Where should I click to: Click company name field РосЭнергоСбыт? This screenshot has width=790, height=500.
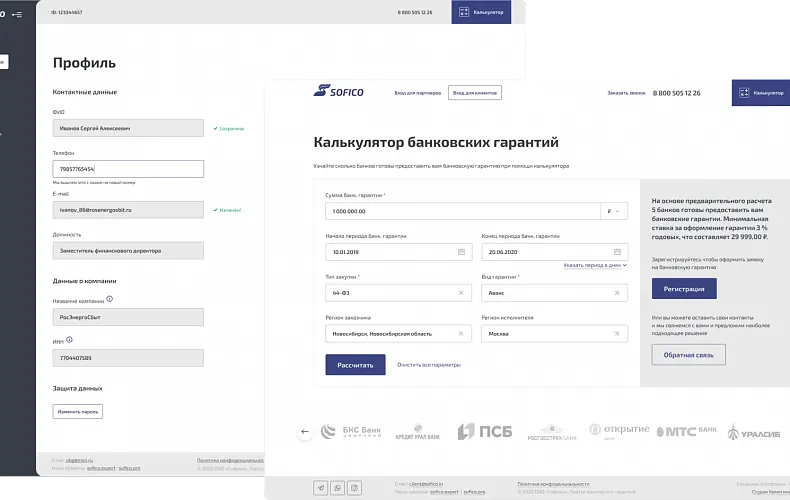coord(128,317)
